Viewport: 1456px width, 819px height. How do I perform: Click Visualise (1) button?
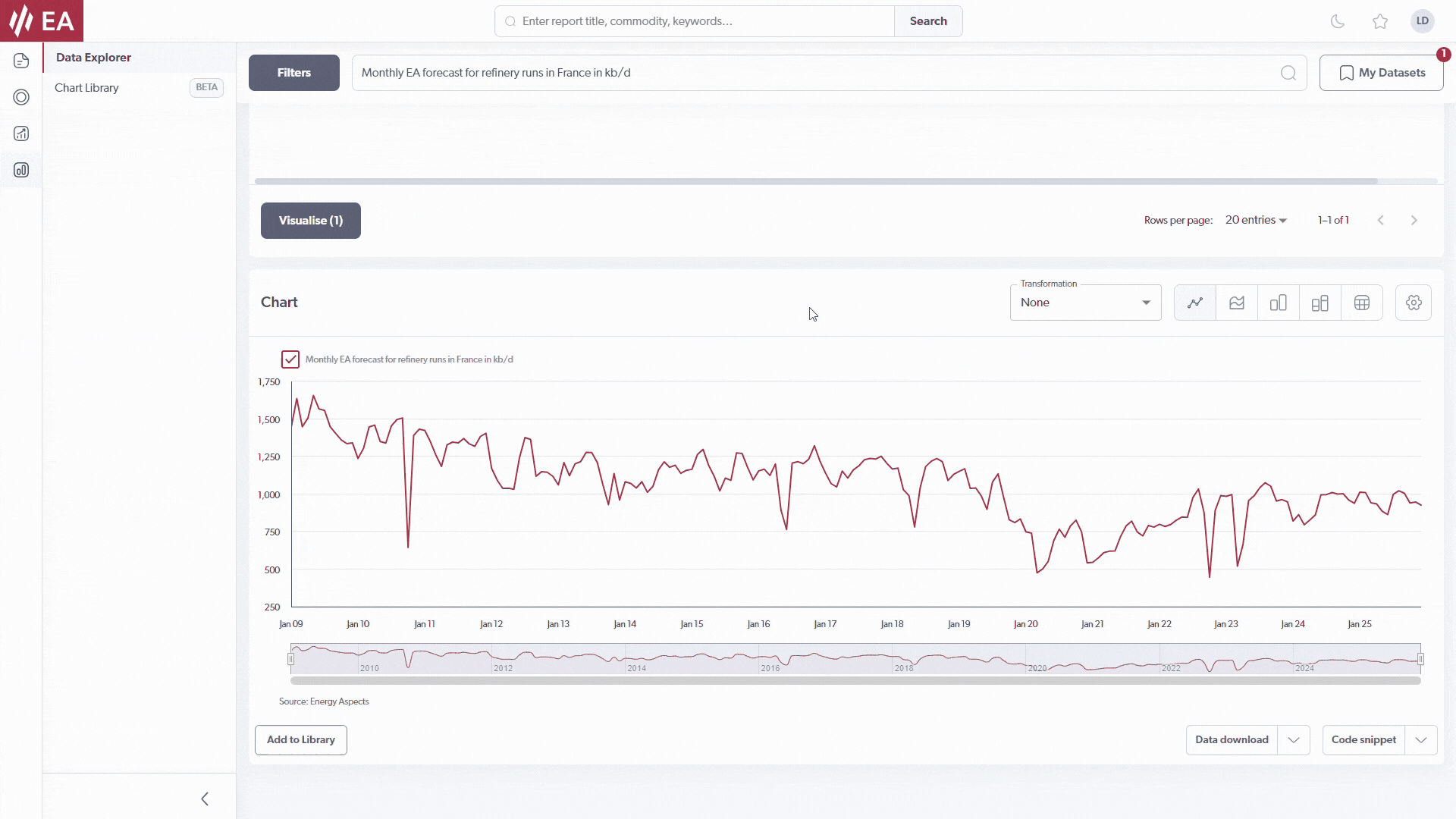pyautogui.click(x=311, y=221)
